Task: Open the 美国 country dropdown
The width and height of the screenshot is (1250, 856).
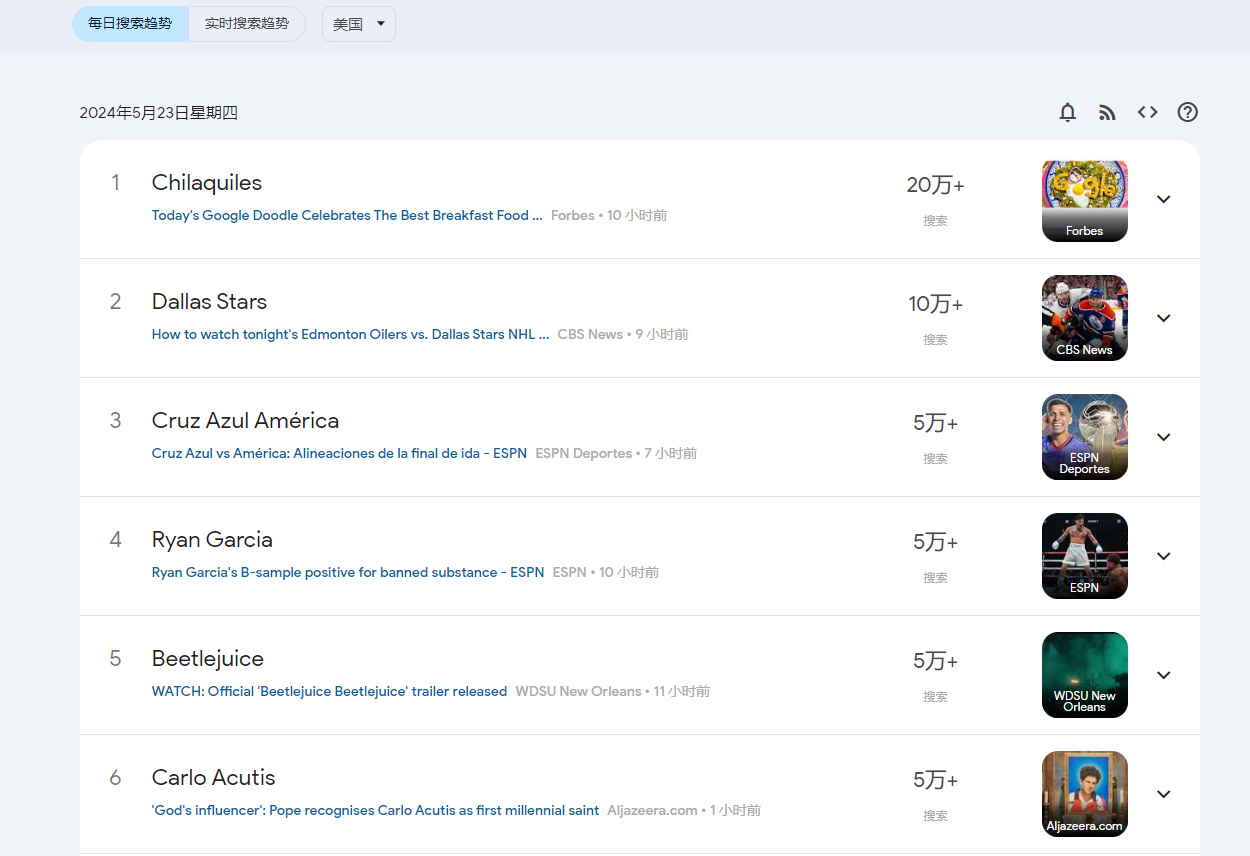Action: coord(359,24)
